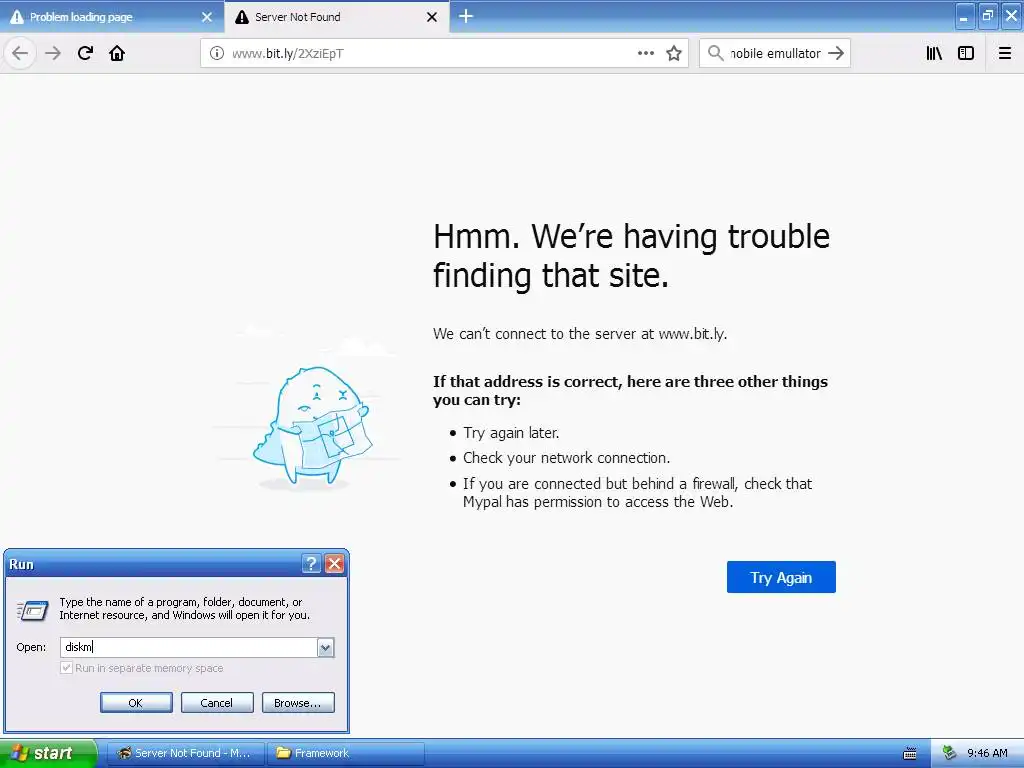1024x768 pixels.
Task: Click 'Hmm. We're having trouble' heading
Action: [x=632, y=256]
